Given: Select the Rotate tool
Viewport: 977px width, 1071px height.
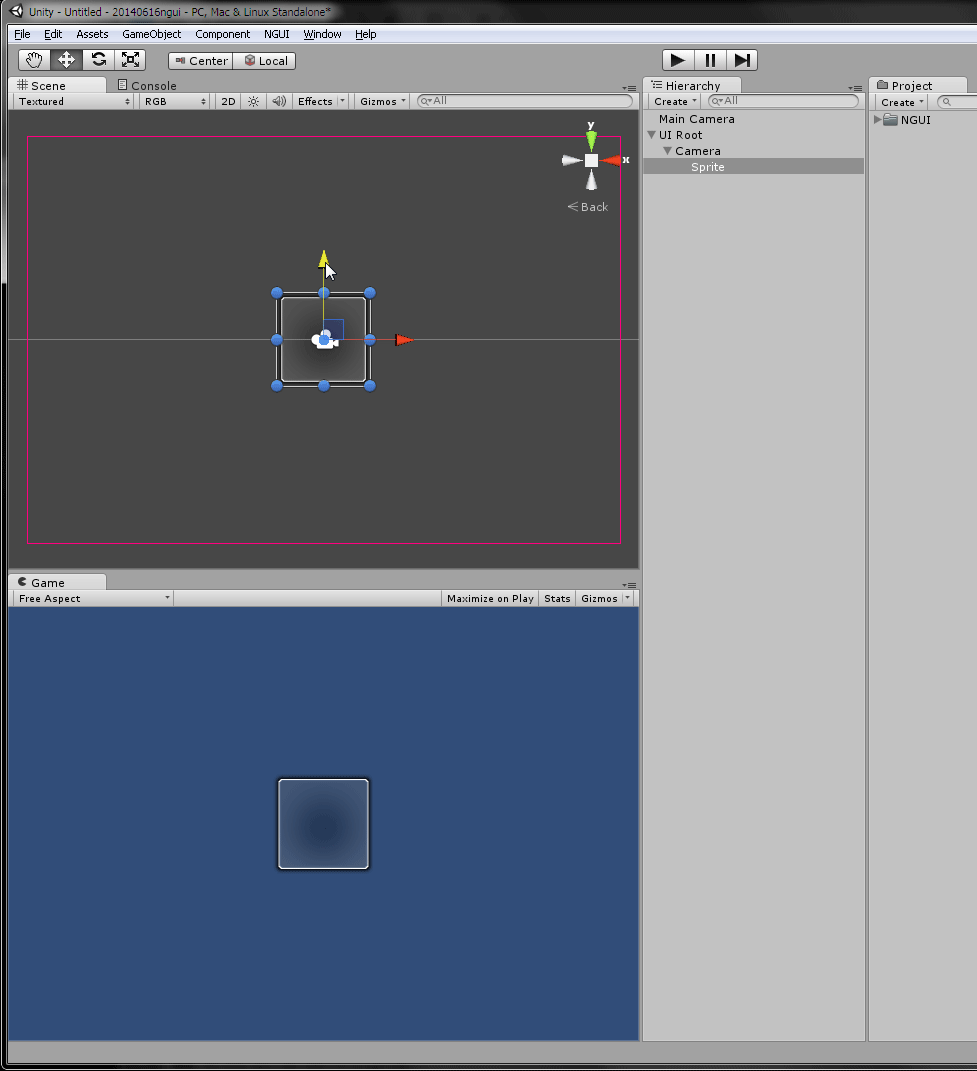Looking at the screenshot, I should point(98,60).
